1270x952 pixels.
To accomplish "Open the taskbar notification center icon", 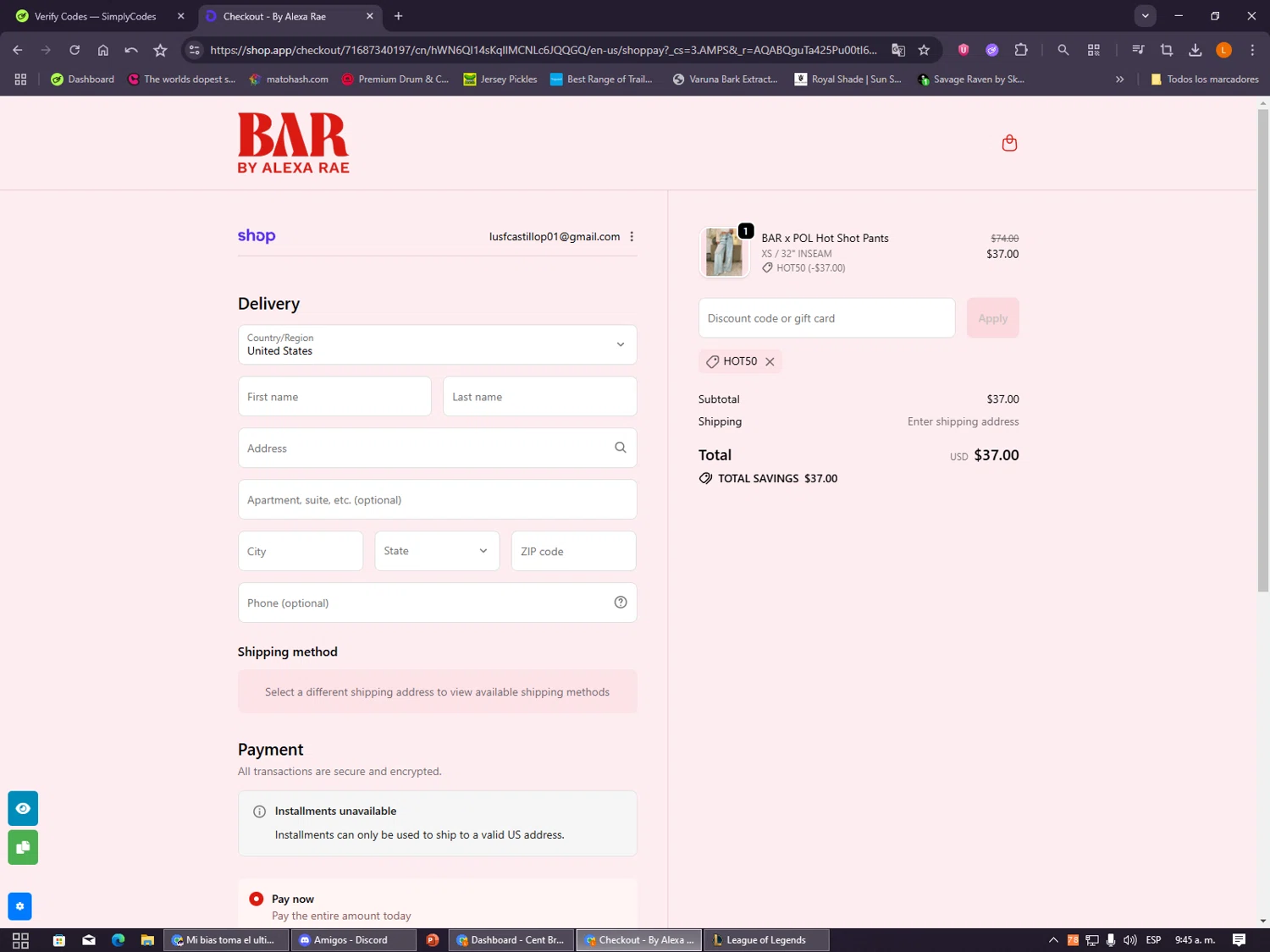I will [x=1239, y=940].
